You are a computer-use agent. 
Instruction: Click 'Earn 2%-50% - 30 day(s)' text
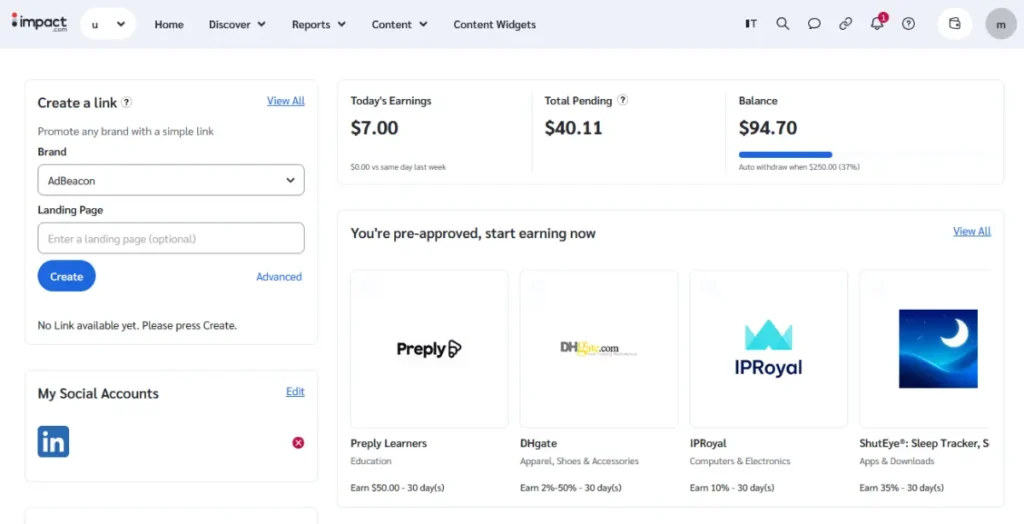coord(571,487)
